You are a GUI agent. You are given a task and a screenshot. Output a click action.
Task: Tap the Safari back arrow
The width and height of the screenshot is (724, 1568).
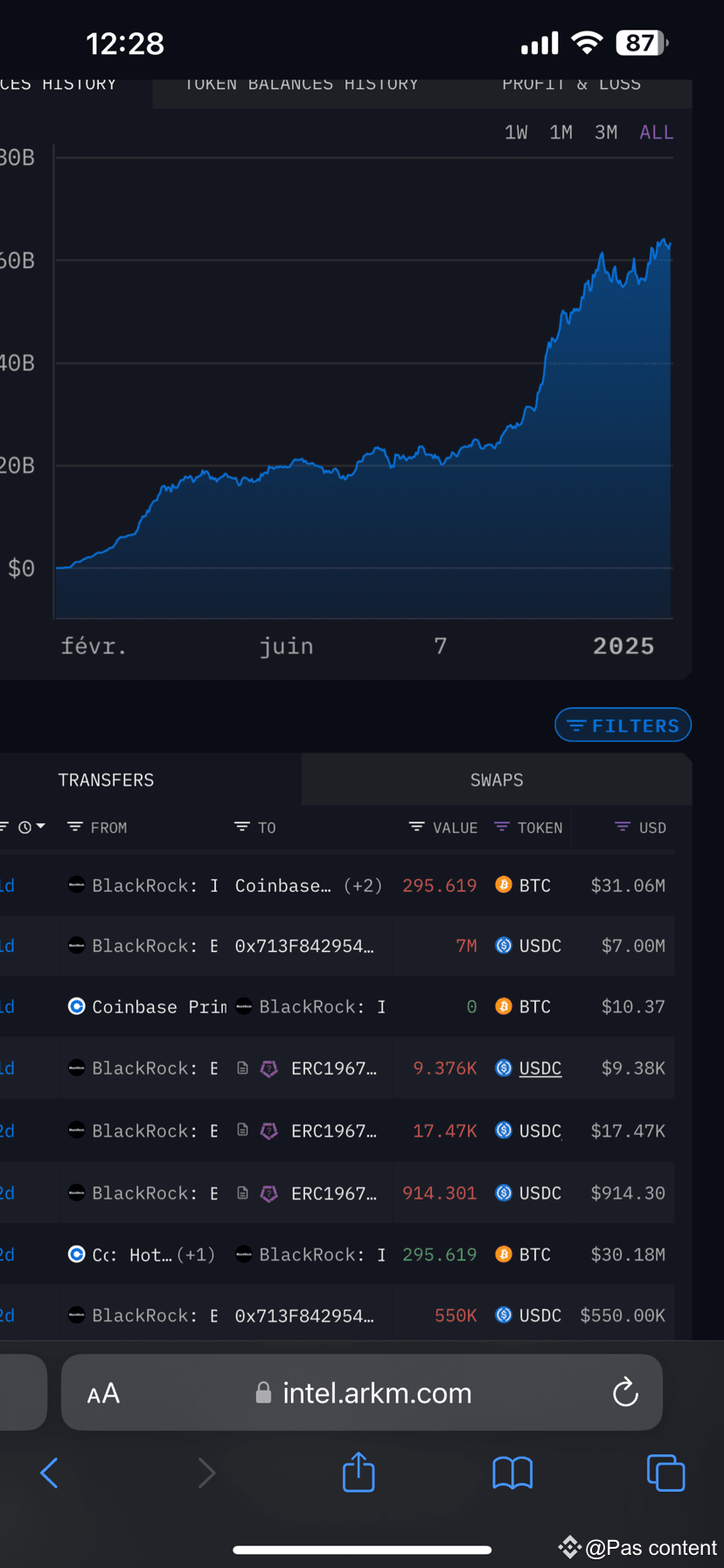click(50, 1473)
